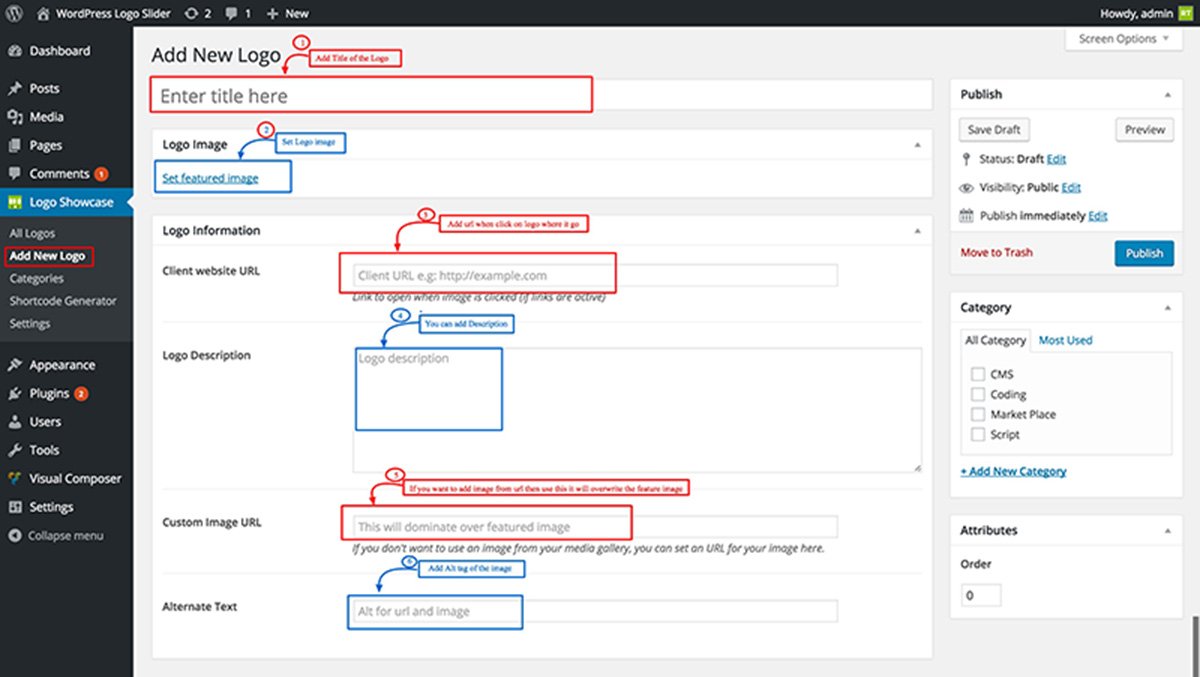Click the Save Draft button
1200x677 pixels.
point(994,130)
